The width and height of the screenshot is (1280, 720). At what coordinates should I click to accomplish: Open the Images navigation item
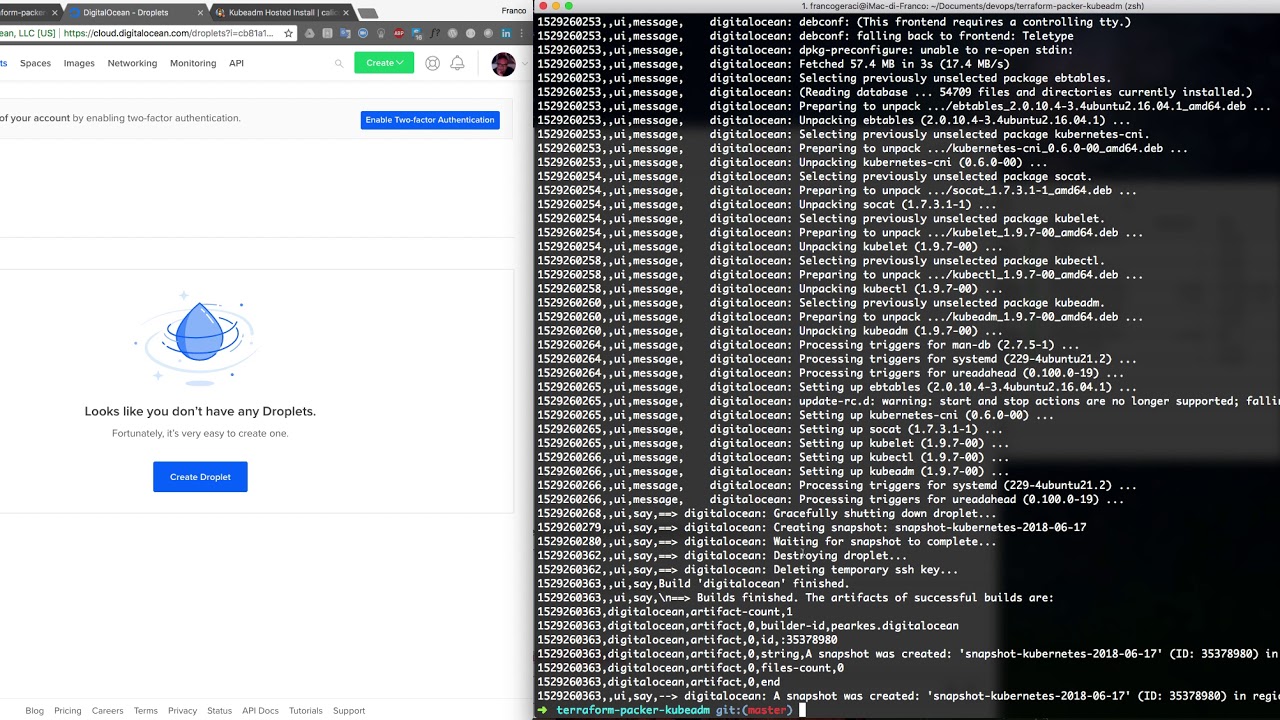pos(79,63)
